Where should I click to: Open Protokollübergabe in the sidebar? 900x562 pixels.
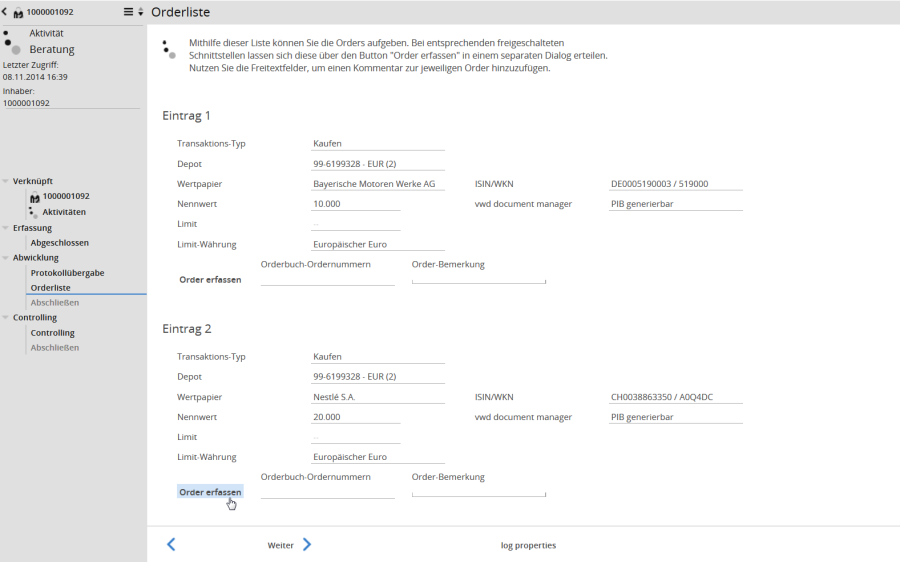coord(67,273)
